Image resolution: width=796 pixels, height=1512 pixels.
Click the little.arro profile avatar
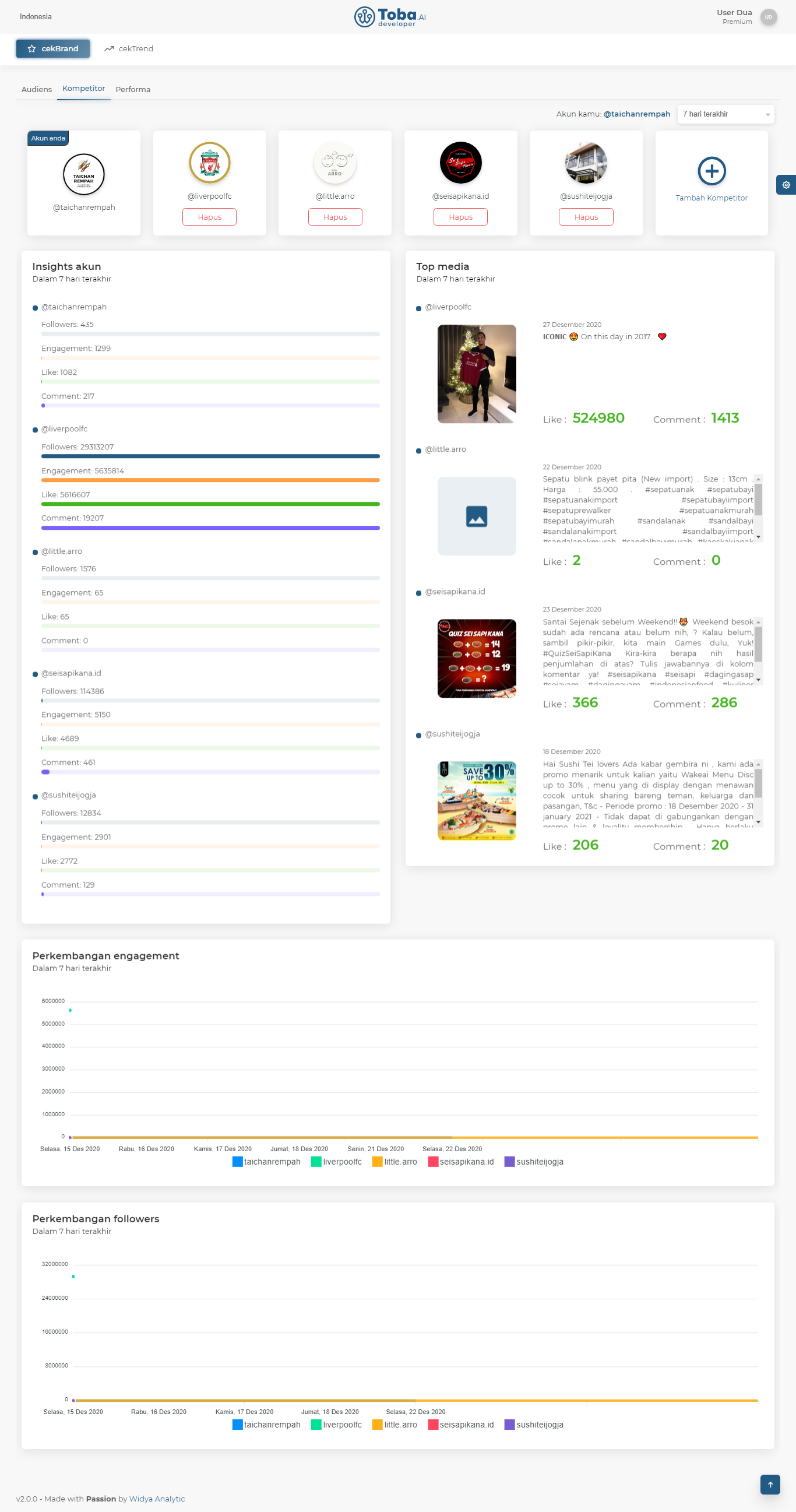[335, 163]
